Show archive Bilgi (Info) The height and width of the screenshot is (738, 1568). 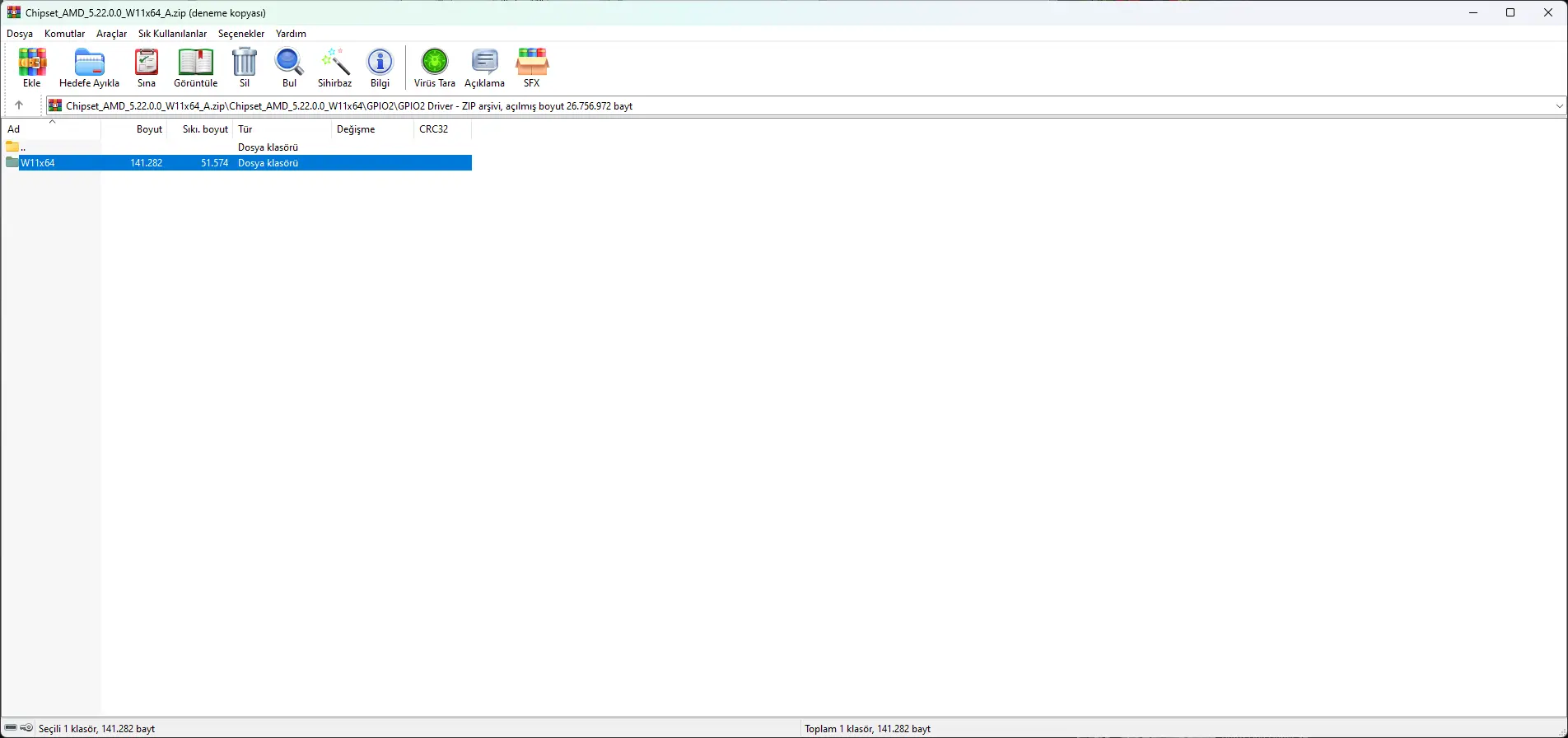(380, 68)
